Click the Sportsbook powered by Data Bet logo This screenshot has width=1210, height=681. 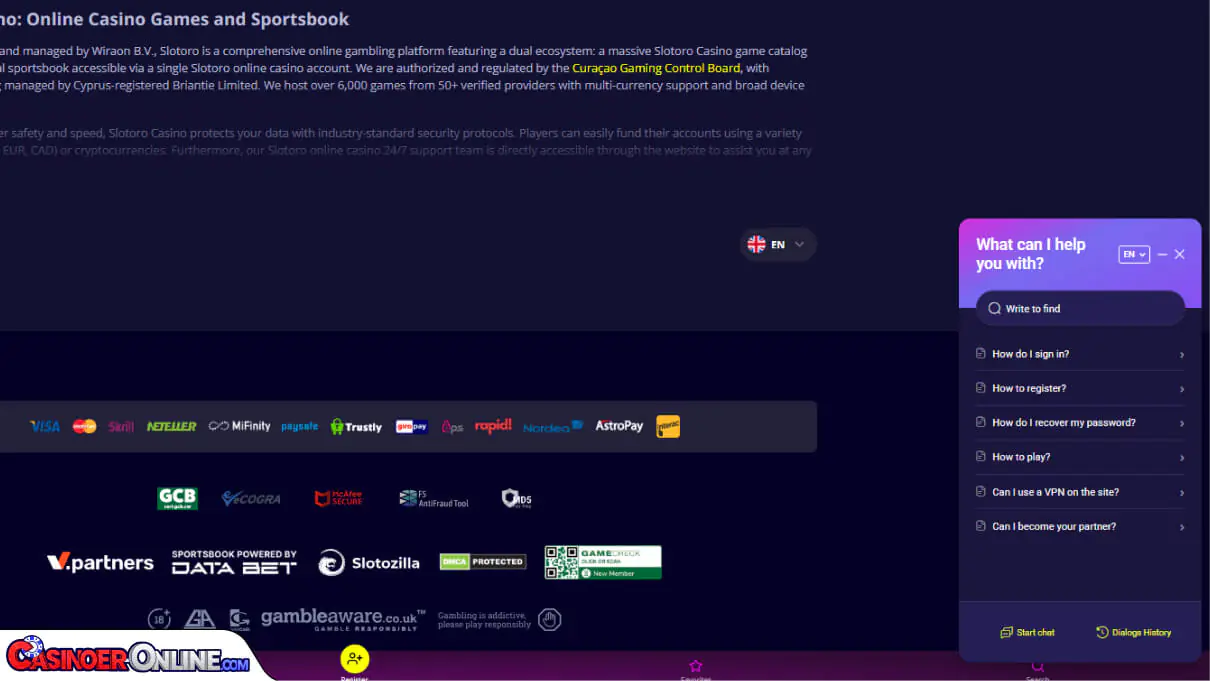tap(234, 562)
